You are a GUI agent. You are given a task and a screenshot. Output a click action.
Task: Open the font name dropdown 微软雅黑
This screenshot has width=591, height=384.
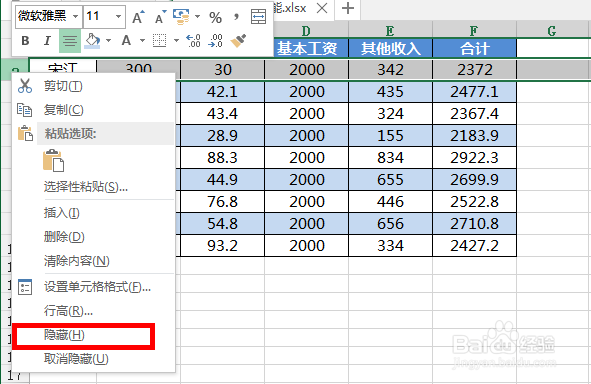click(x=75, y=17)
